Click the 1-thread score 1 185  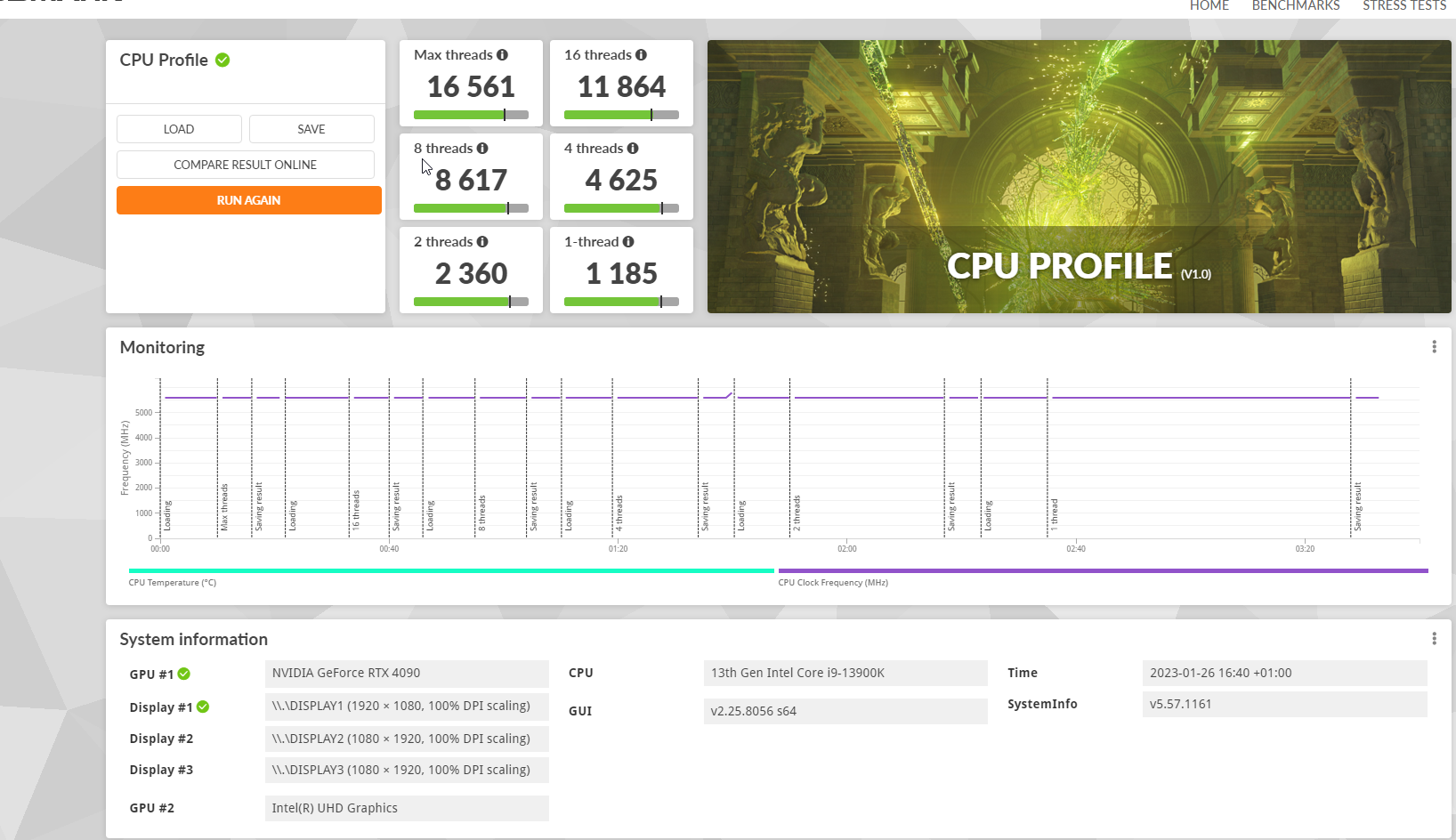[x=621, y=274]
